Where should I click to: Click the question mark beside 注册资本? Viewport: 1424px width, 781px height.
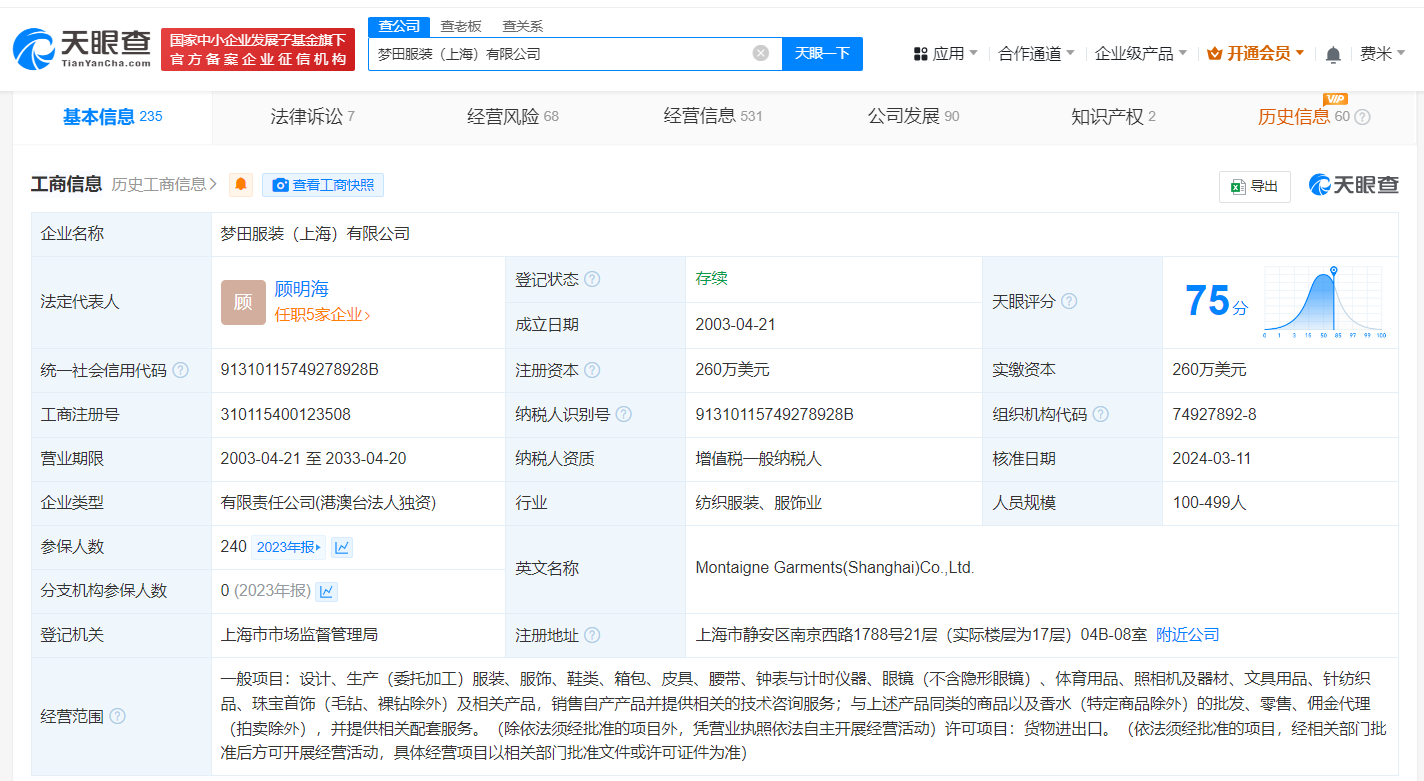pyautogui.click(x=595, y=370)
